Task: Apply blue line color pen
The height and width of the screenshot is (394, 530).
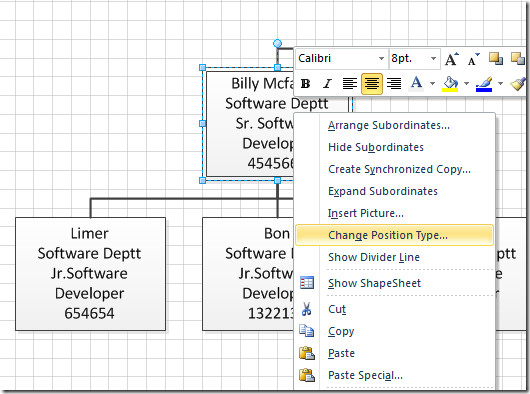Action: [484, 83]
